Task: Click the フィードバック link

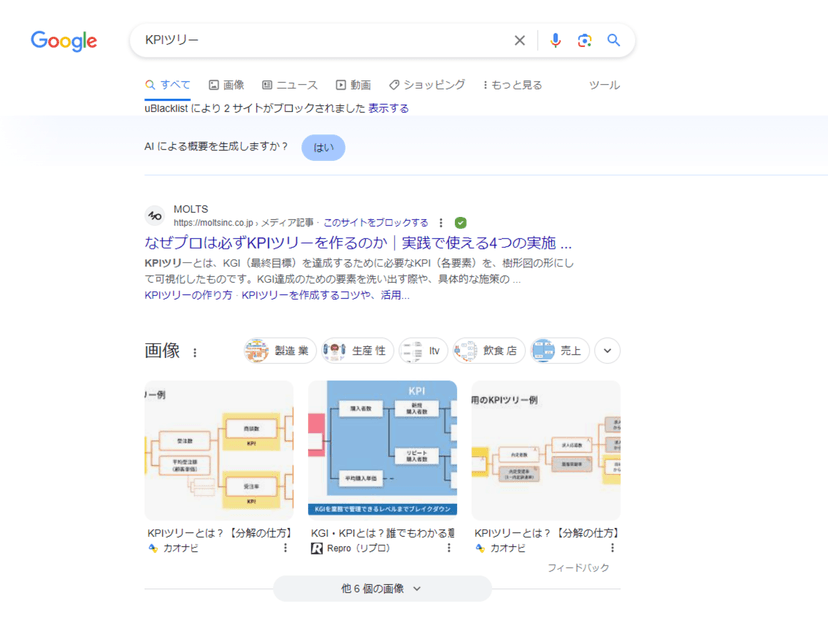Action: pos(578,568)
